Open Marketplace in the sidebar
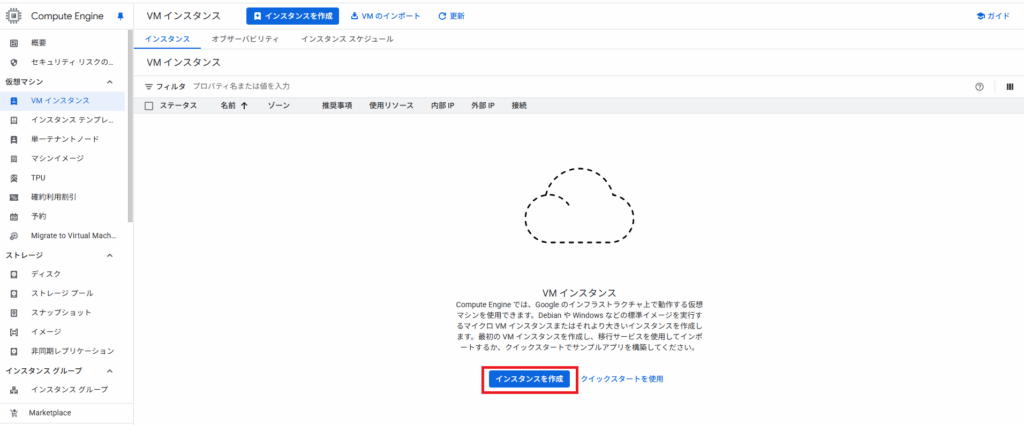This screenshot has width=1024, height=425. click(x=50, y=413)
